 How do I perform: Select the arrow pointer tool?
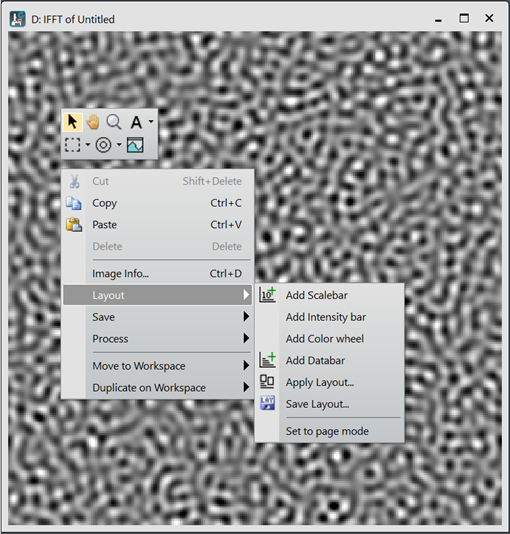pyautogui.click(x=73, y=122)
